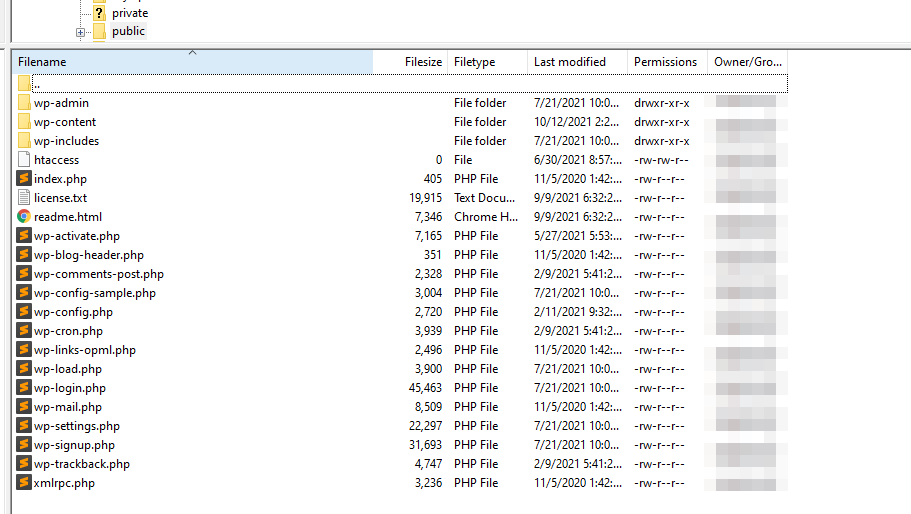Select the wp-config.php file name

pyautogui.click(x=73, y=312)
